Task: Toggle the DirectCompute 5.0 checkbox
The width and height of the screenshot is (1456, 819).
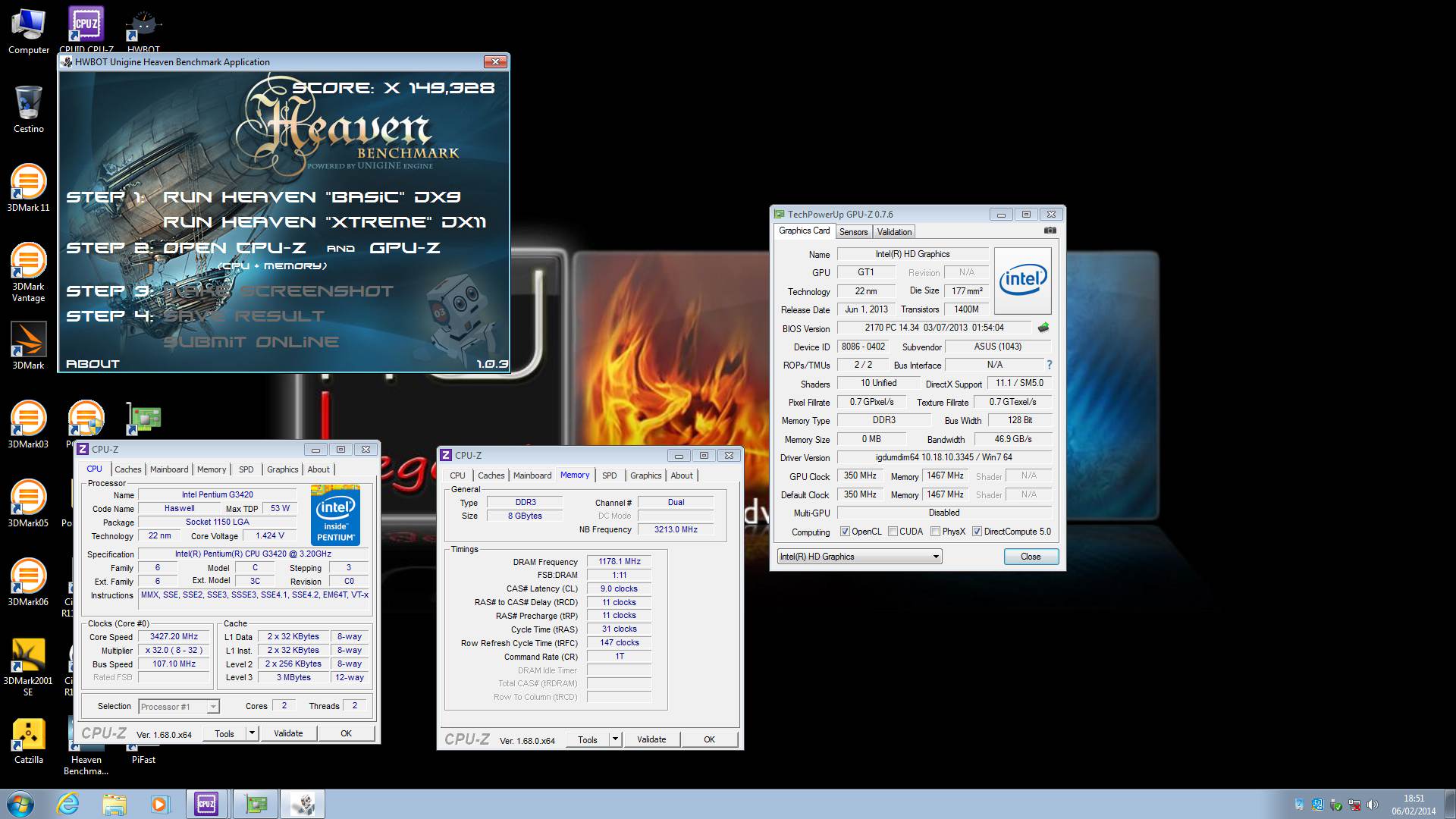Action: tap(977, 532)
